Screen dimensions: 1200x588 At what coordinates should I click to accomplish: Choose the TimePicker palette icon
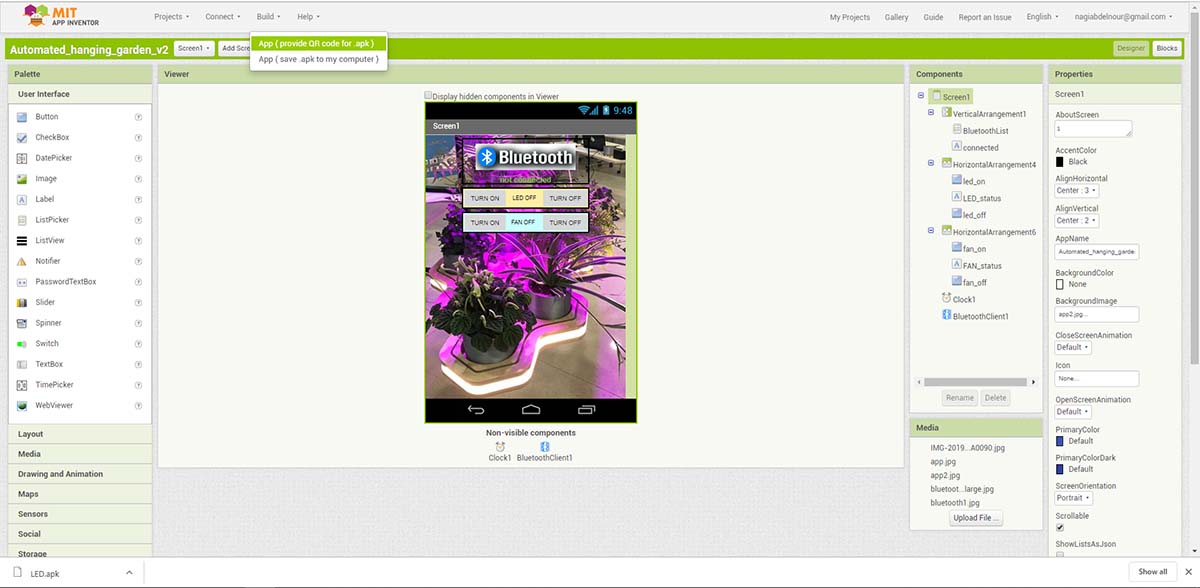(23, 385)
